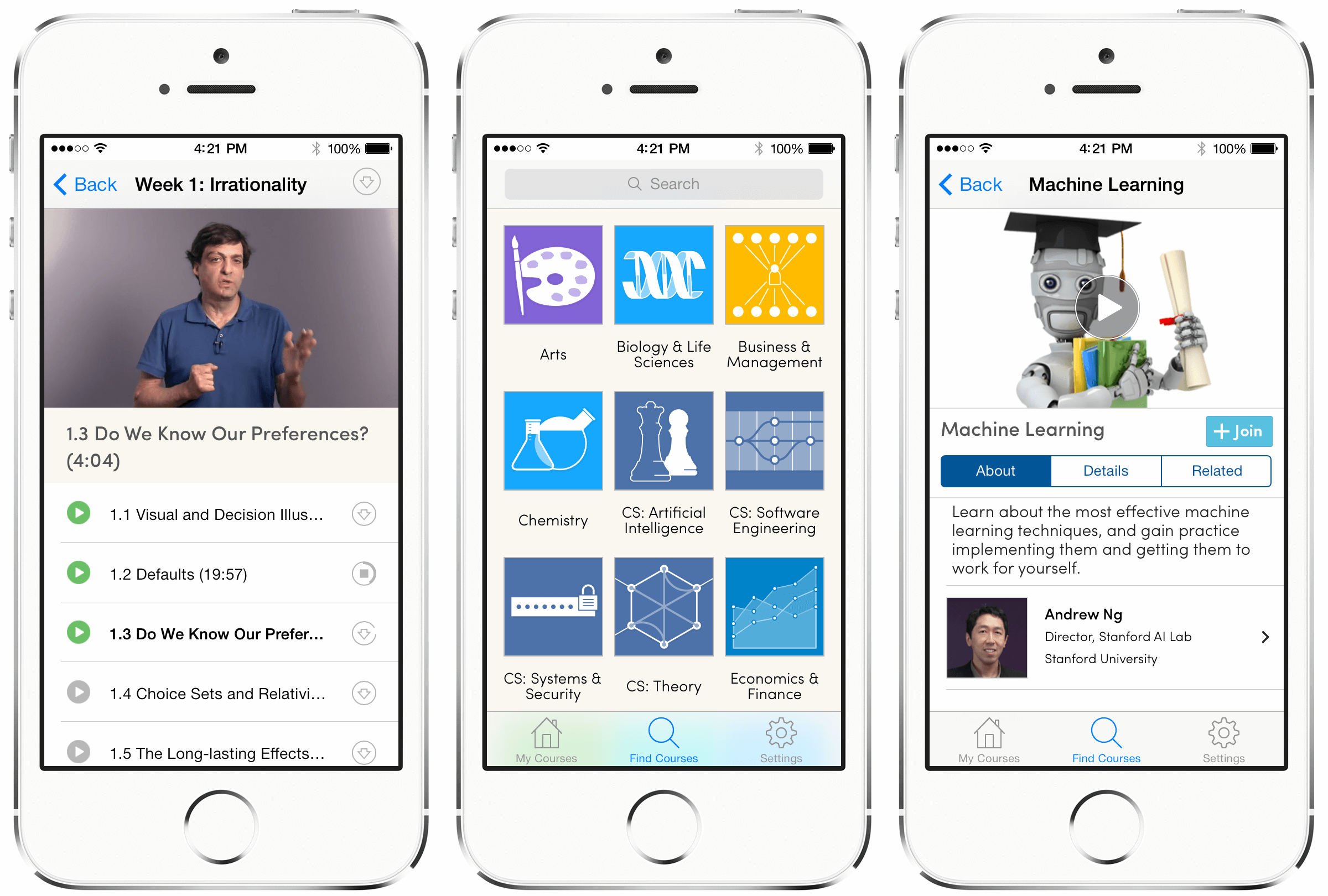Switch to the Details tab in Machine Learning
The width and height of the screenshot is (1328, 896).
[x=1101, y=467]
